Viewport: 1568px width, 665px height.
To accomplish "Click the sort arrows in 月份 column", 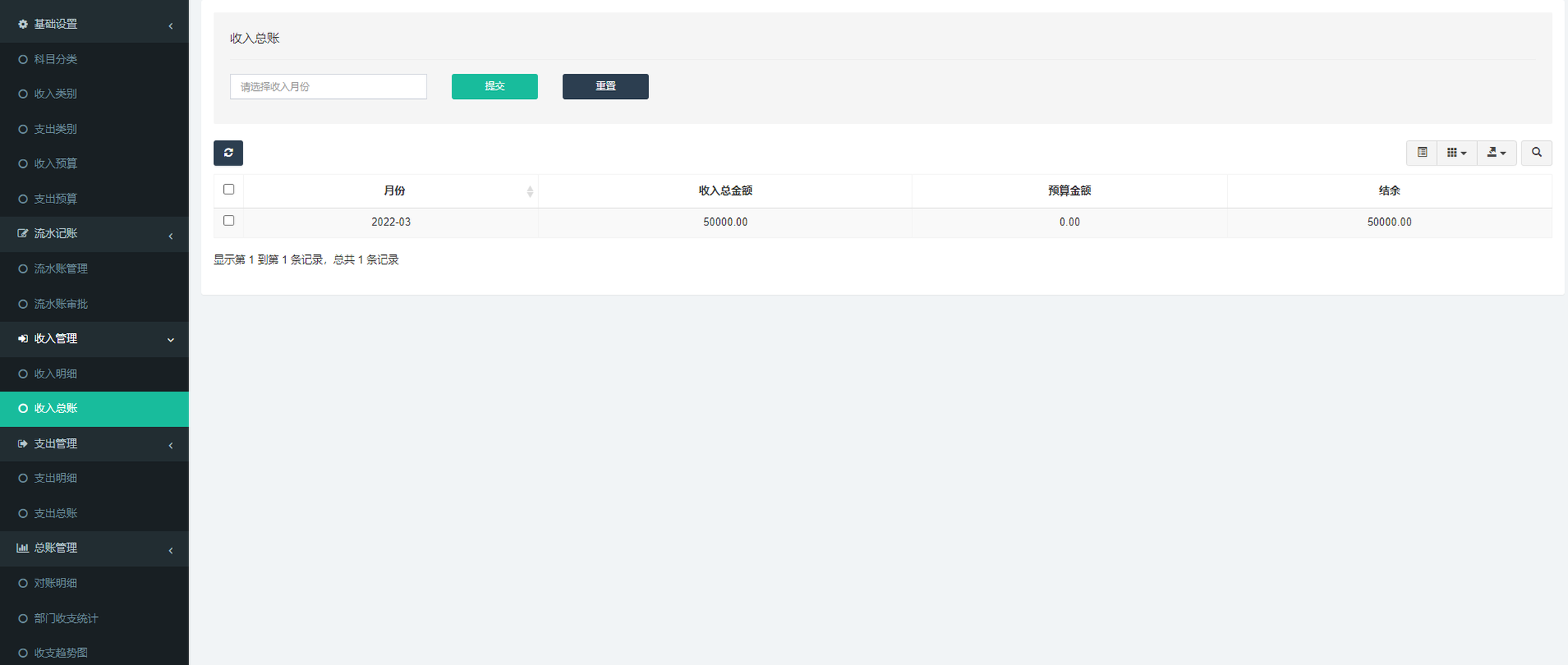I will [529, 191].
